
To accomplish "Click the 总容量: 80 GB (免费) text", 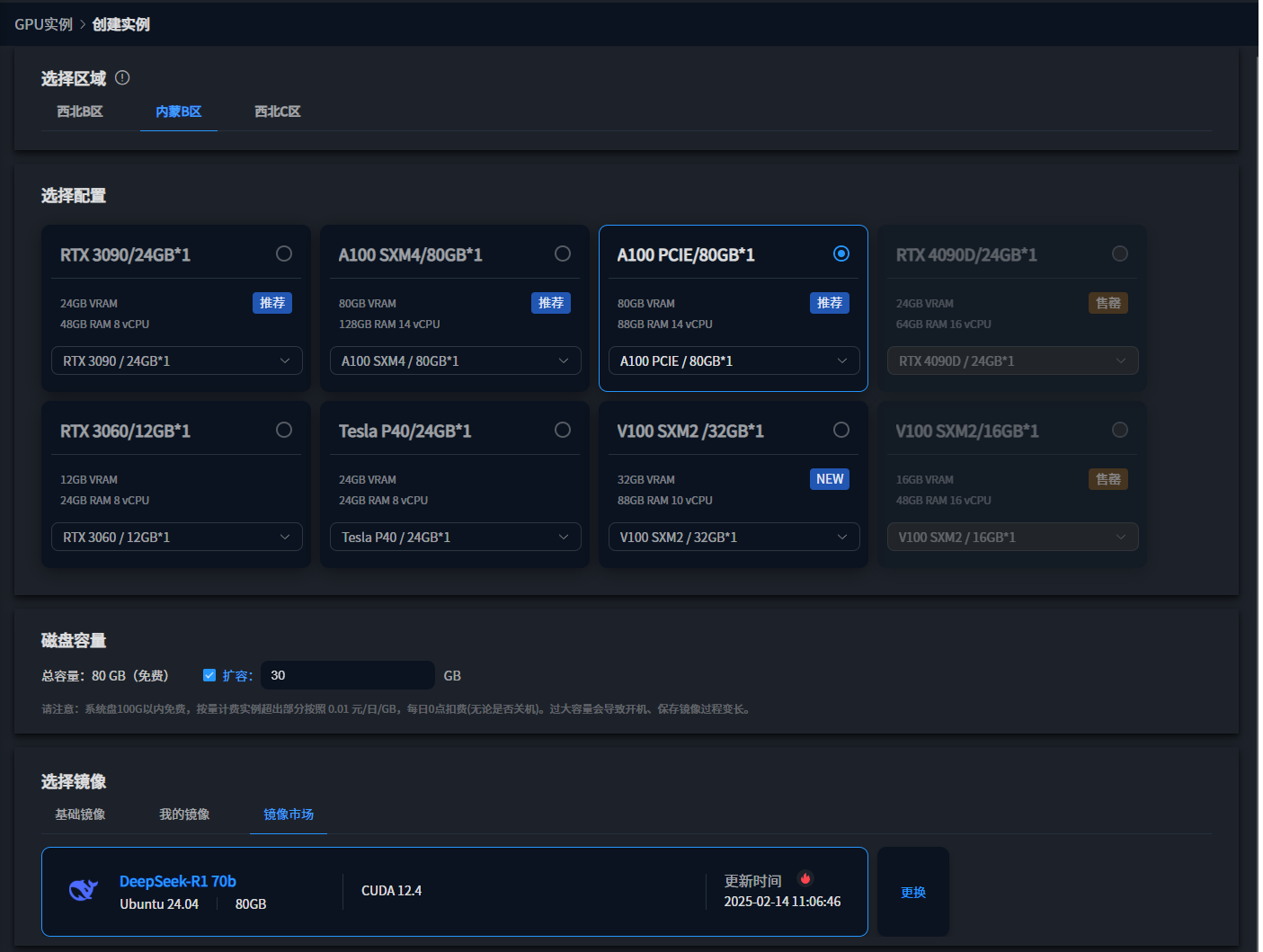I will [x=105, y=675].
